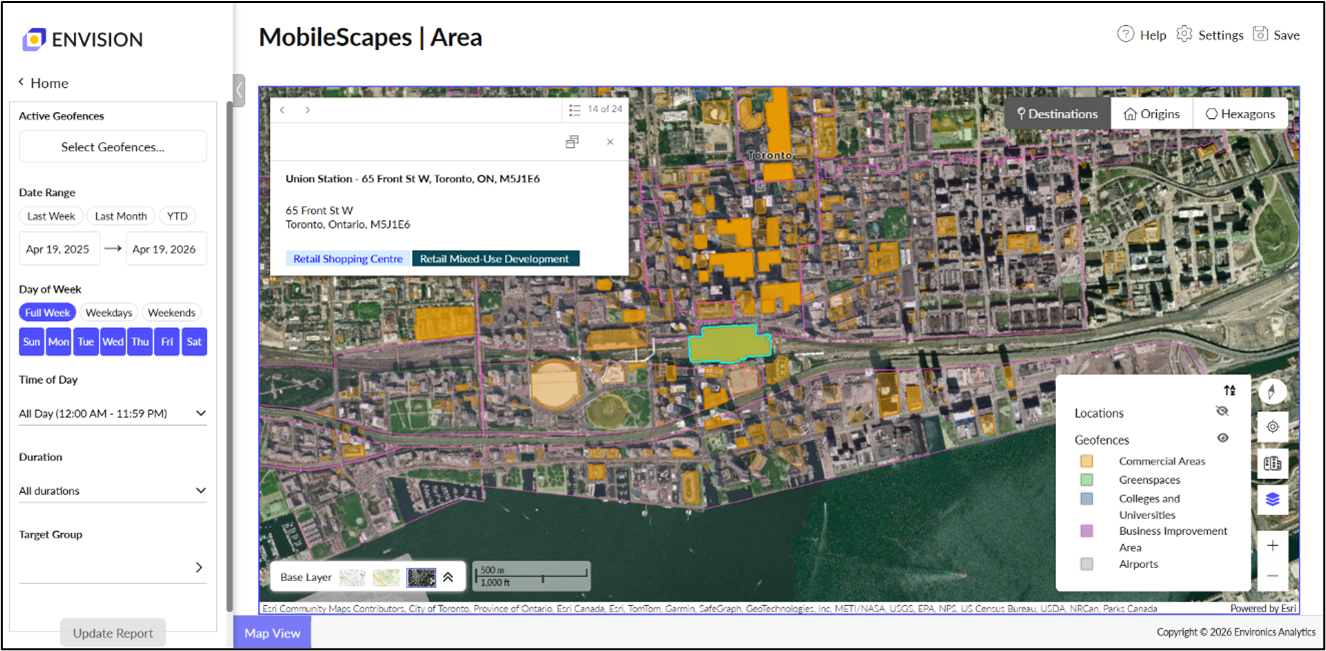Click the sidebar vertical scrollbar
1326x651 pixels.
229,355
